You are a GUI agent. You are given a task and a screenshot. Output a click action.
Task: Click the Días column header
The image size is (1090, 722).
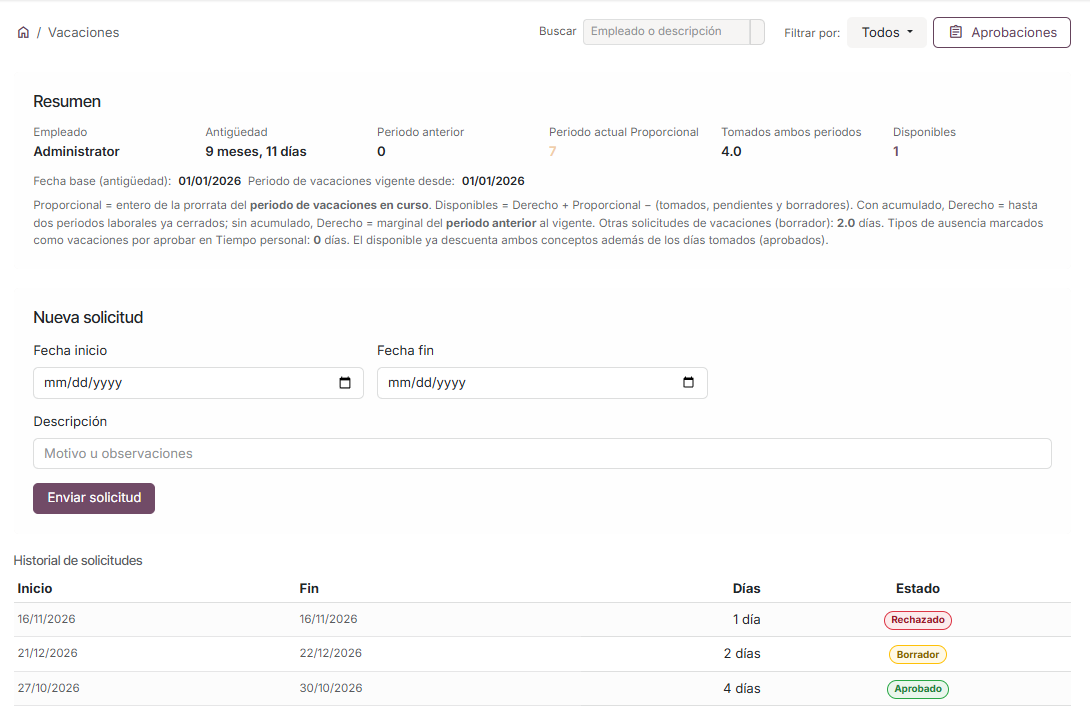click(x=747, y=589)
